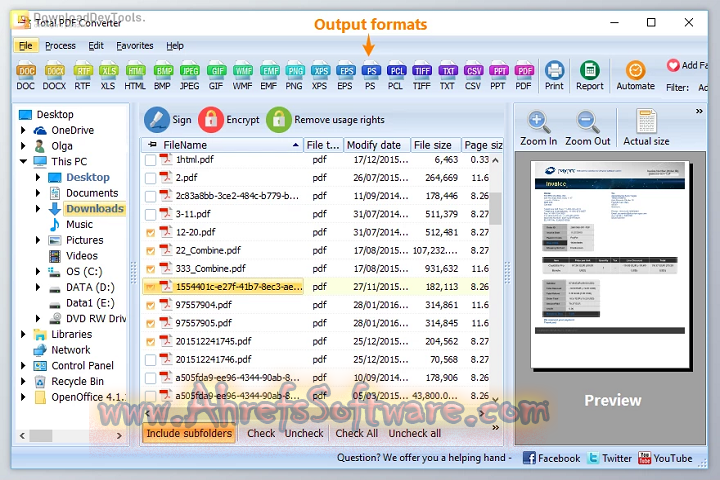Zoom In on the preview
The width and height of the screenshot is (720, 480).
click(x=538, y=128)
